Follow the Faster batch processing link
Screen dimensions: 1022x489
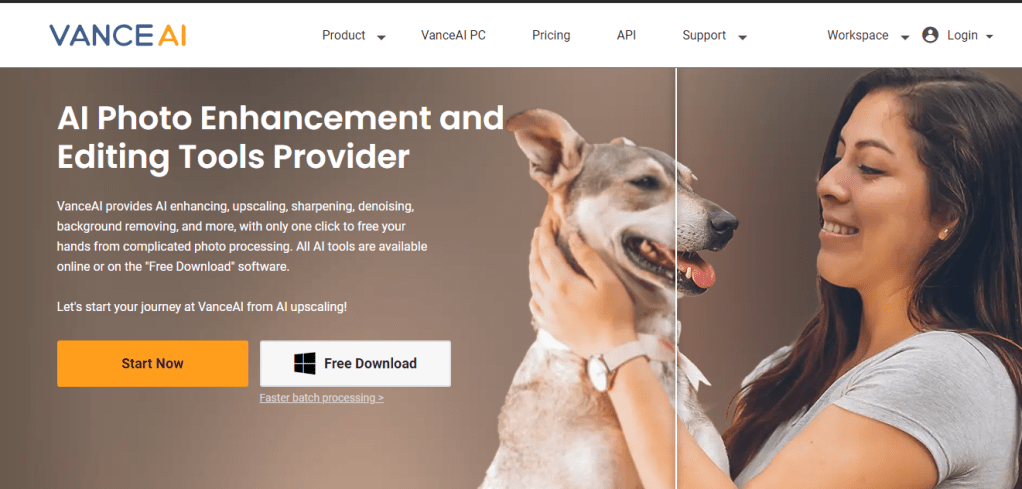(x=321, y=398)
